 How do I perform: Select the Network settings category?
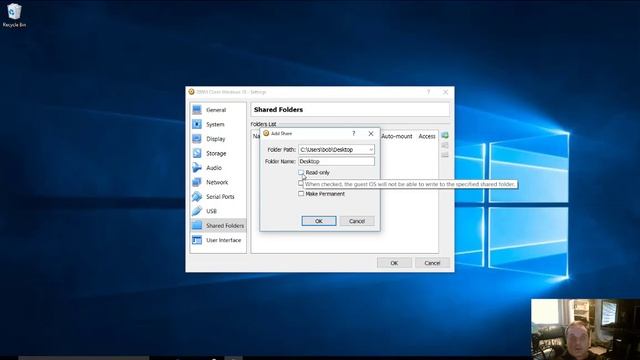coord(218,182)
